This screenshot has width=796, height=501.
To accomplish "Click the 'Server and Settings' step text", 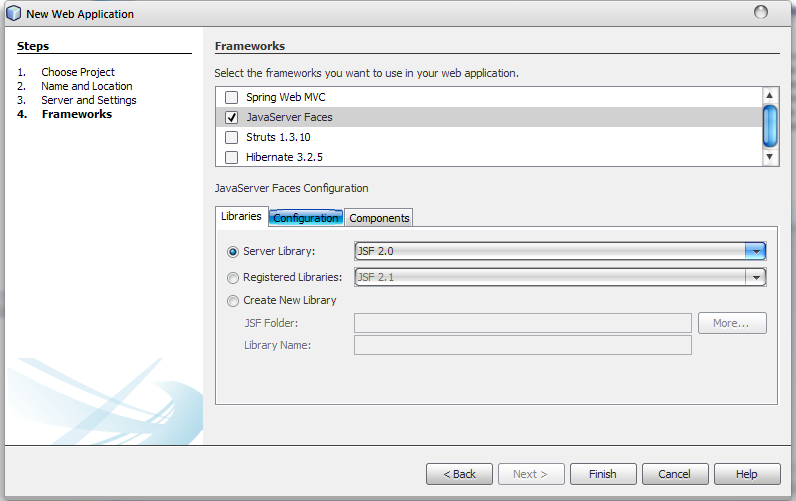I will click(x=89, y=100).
